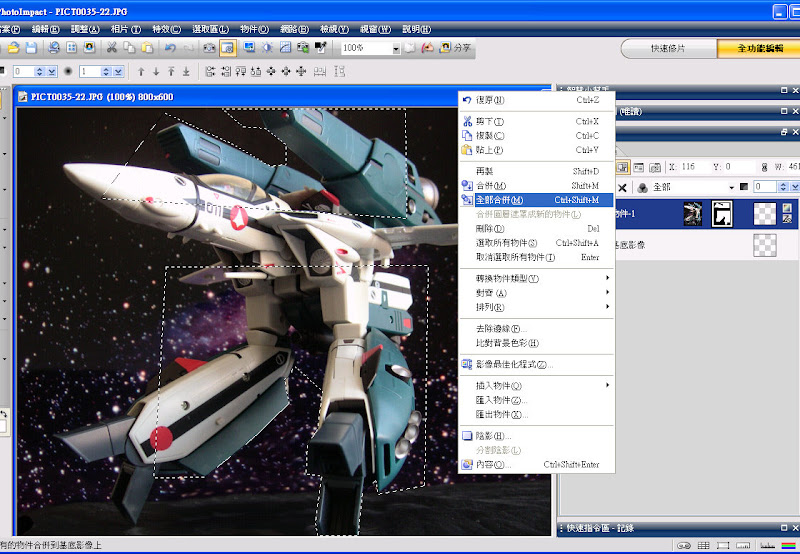Click the layer panel highlighted thumbnail view icon
The width and height of the screenshot is (800, 554).
[x=622, y=167]
